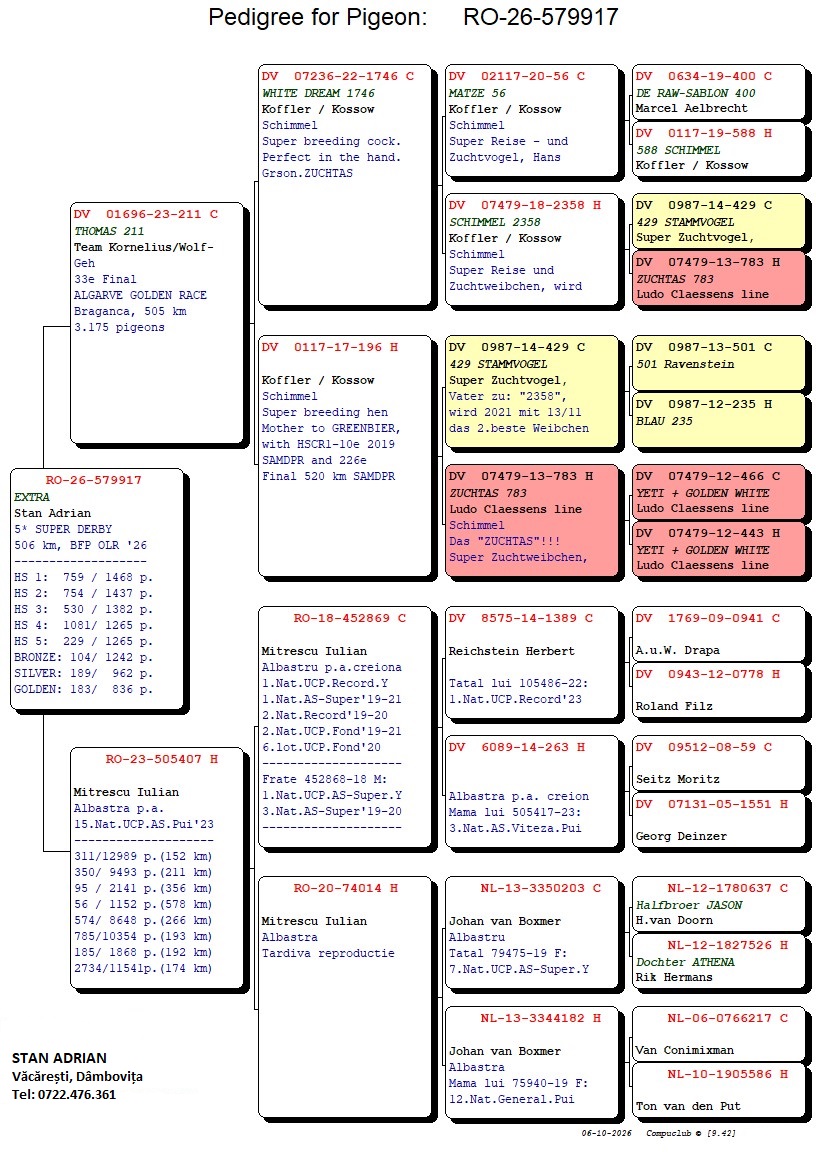Click Halfbroer JASON NL-12-1780637 box
Viewport: 816px width, 1172px height.
pyautogui.click(x=719, y=904)
